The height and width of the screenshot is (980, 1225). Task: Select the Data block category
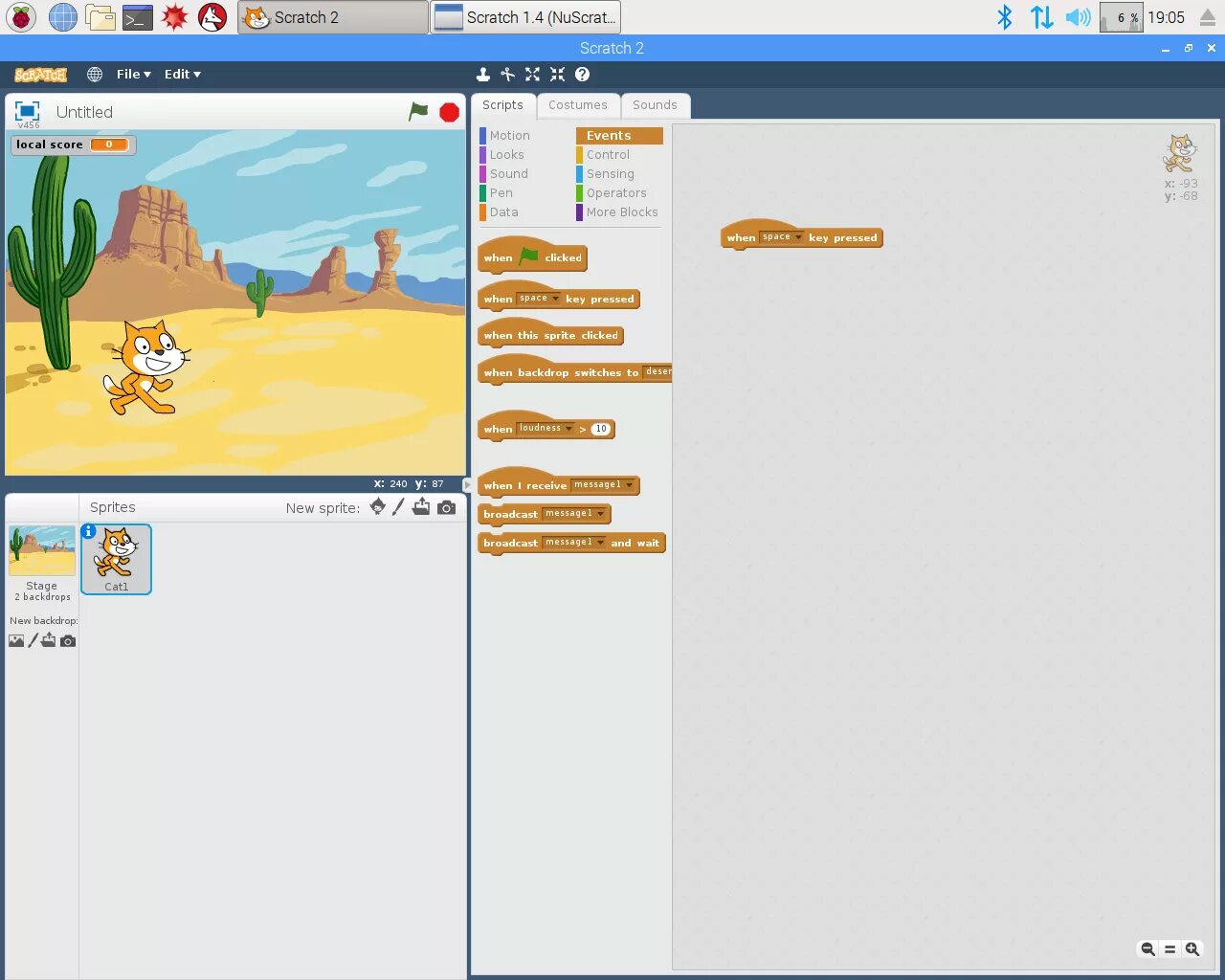tap(504, 212)
